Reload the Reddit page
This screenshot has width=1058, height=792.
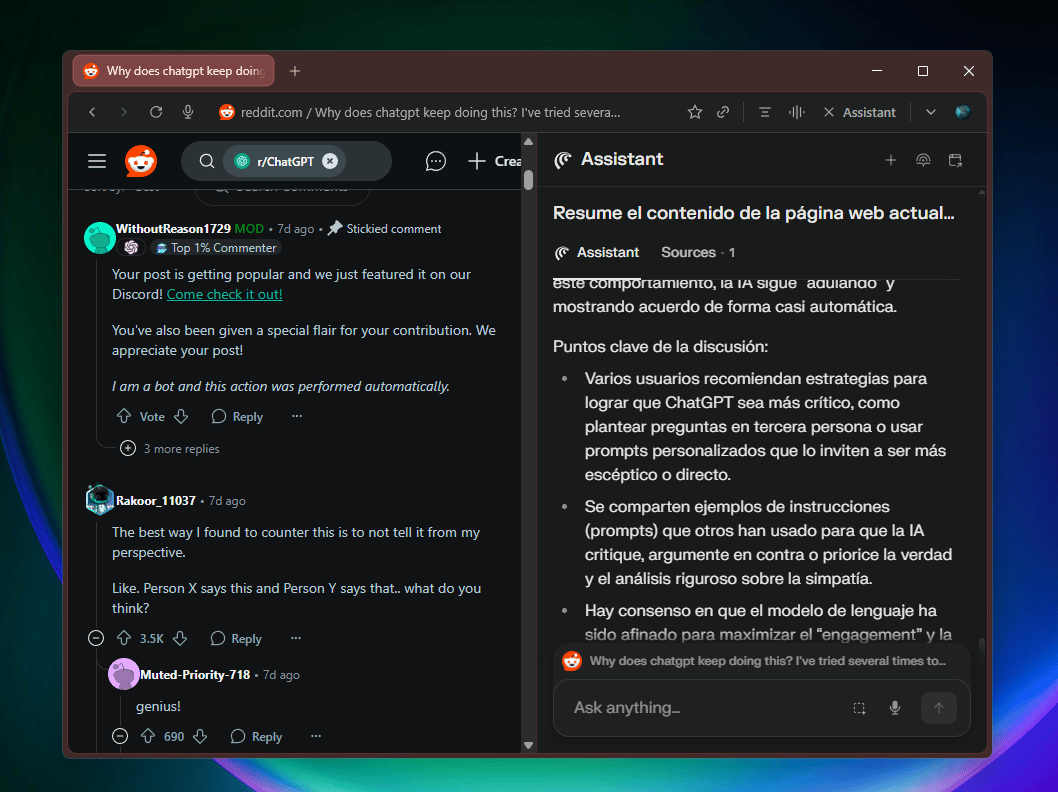(156, 112)
